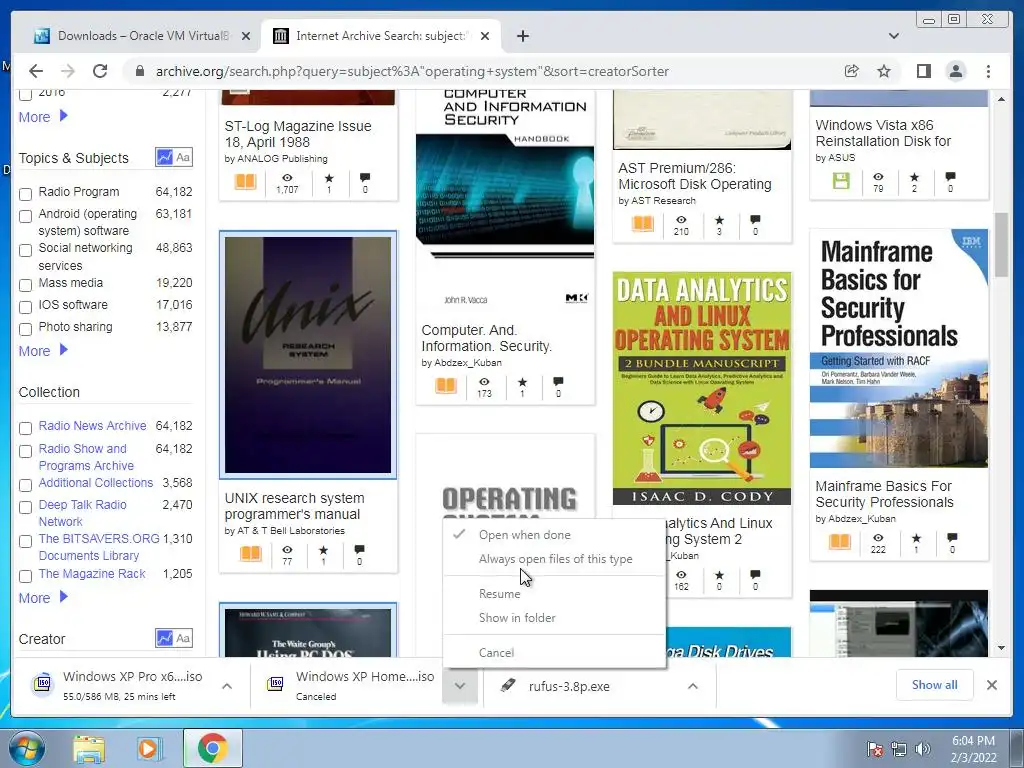The image size is (1024, 768).
Task: Select Resume in download menu
Action: pos(554,594)
